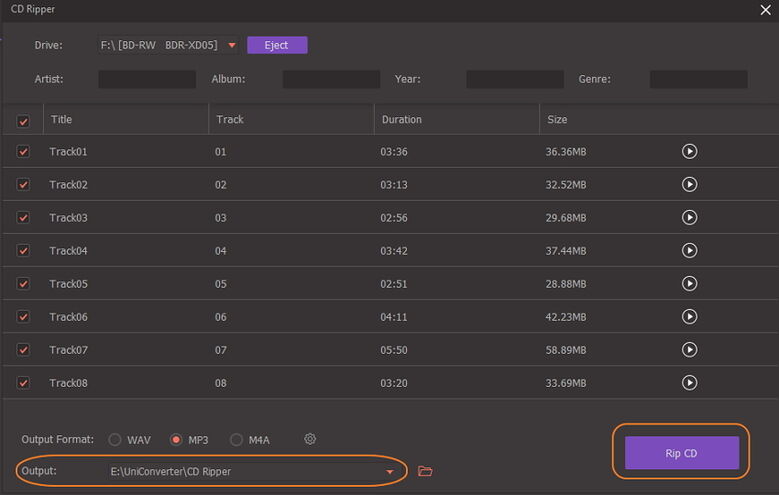
Task: Deselect Track04 checkbox
Action: click(23, 250)
